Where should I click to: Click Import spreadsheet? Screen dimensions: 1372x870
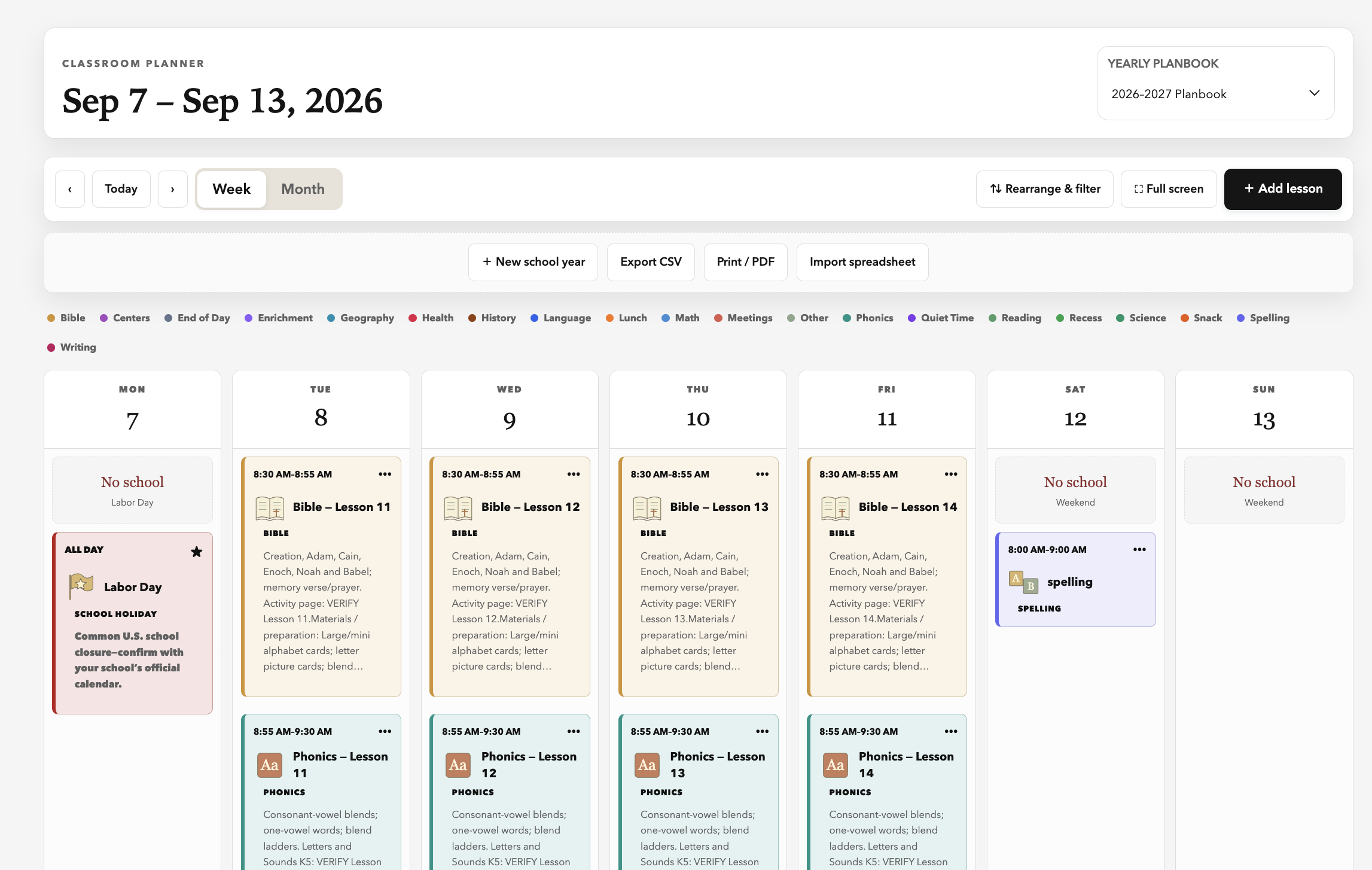[862, 262]
